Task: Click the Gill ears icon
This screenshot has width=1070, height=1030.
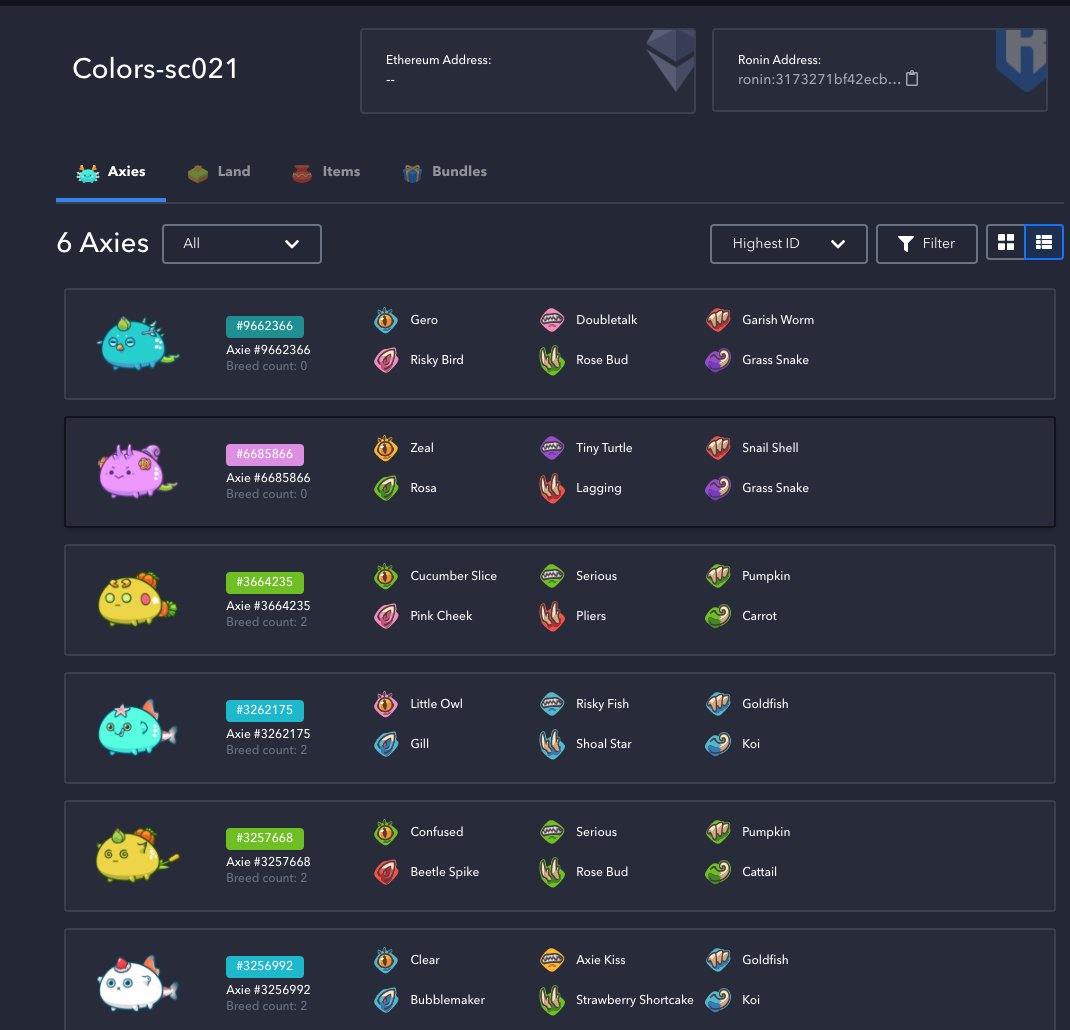Action: click(386, 744)
